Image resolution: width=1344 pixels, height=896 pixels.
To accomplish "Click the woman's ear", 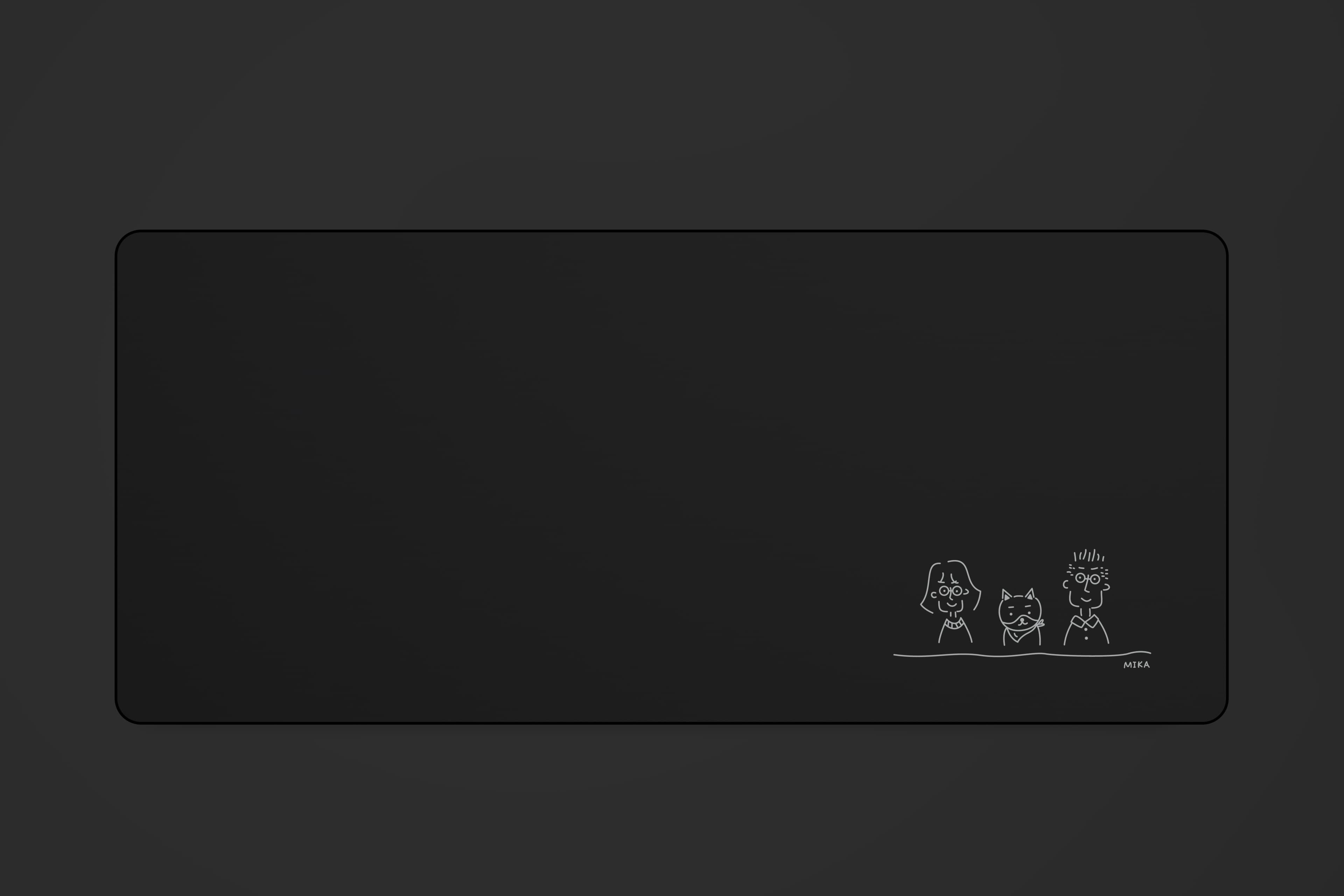I will point(934,595).
